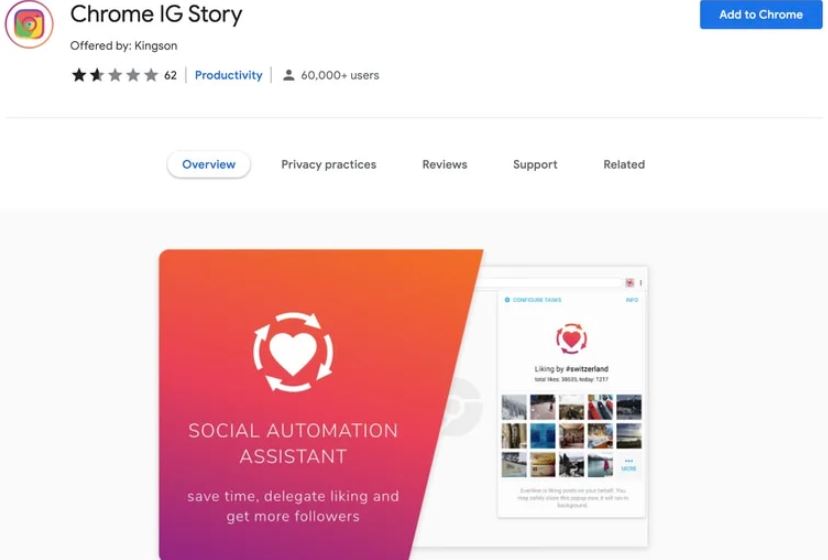Click Configure Tasks in the preview popup
This screenshot has height=560, width=828.
pyautogui.click(x=533, y=300)
